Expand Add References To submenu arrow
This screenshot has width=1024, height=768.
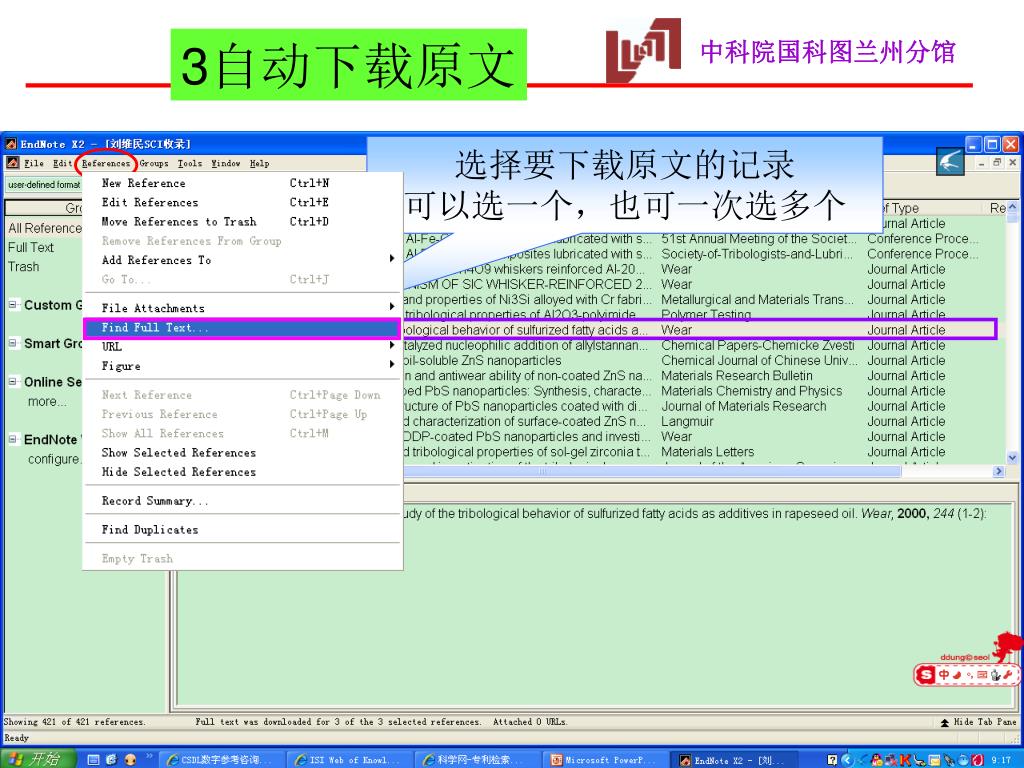tap(392, 259)
